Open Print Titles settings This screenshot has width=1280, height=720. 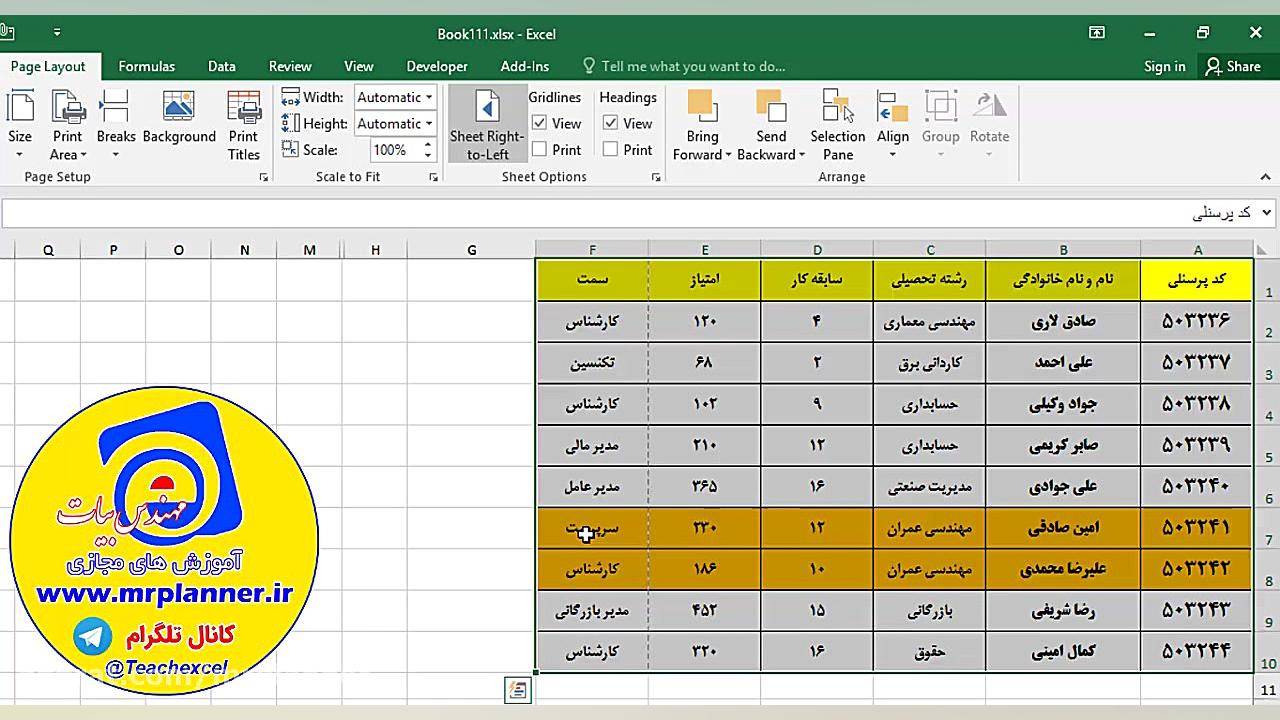[243, 125]
